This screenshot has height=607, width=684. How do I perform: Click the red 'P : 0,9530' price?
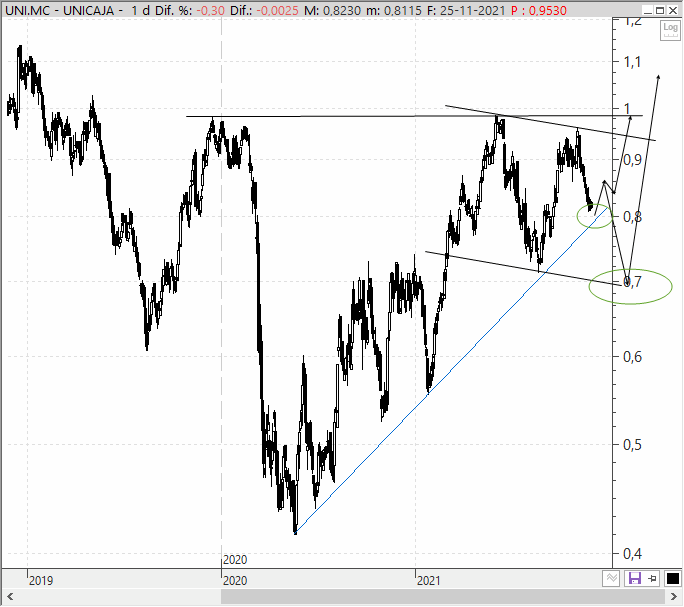(539, 10)
